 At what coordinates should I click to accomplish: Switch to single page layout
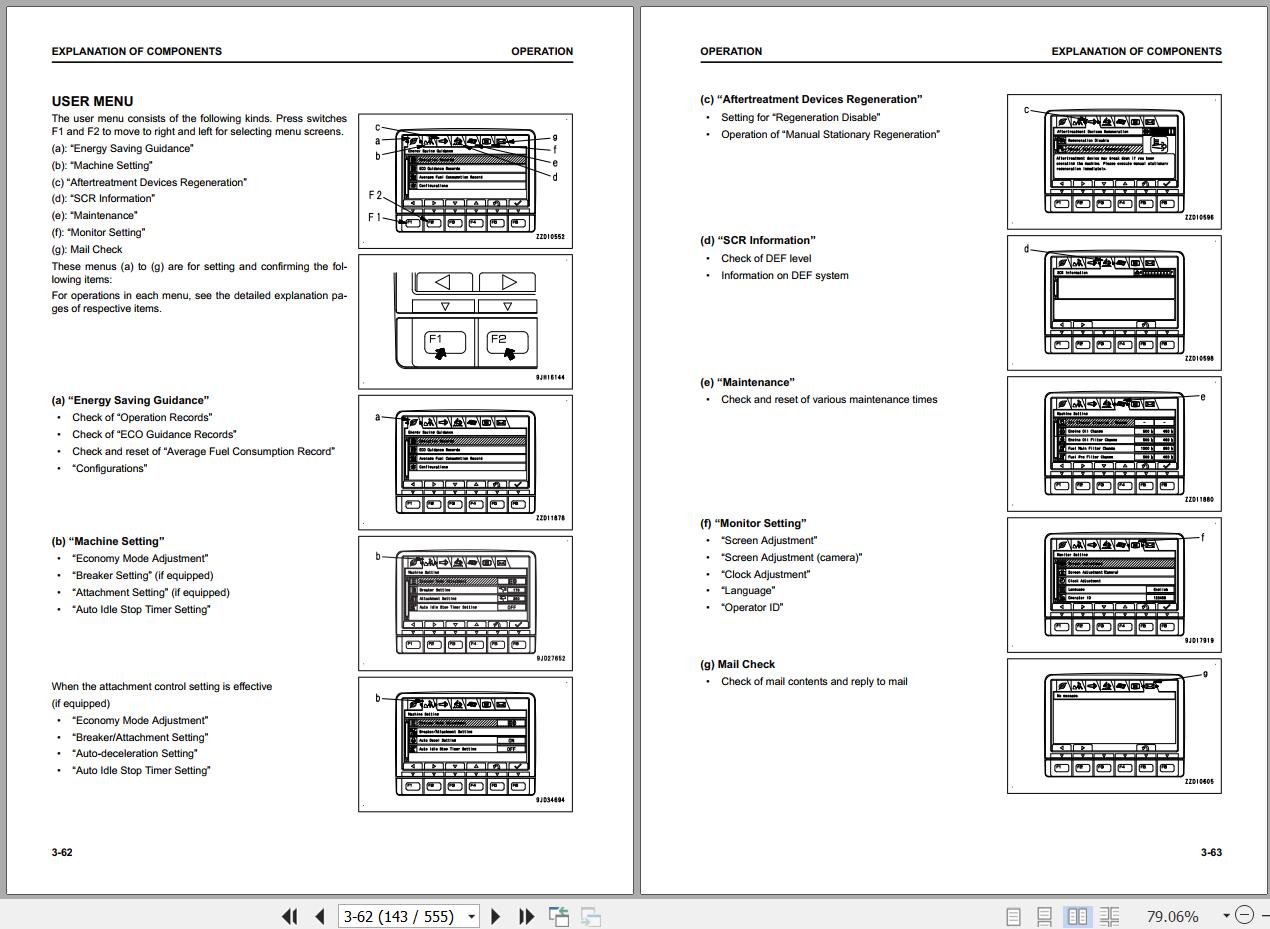1013,916
